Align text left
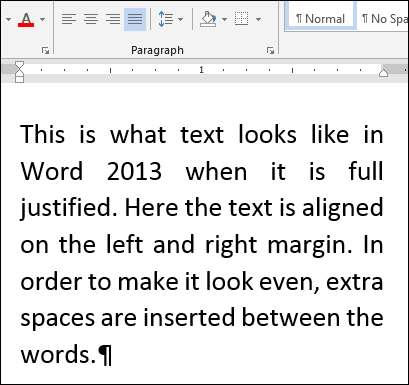 coord(69,19)
